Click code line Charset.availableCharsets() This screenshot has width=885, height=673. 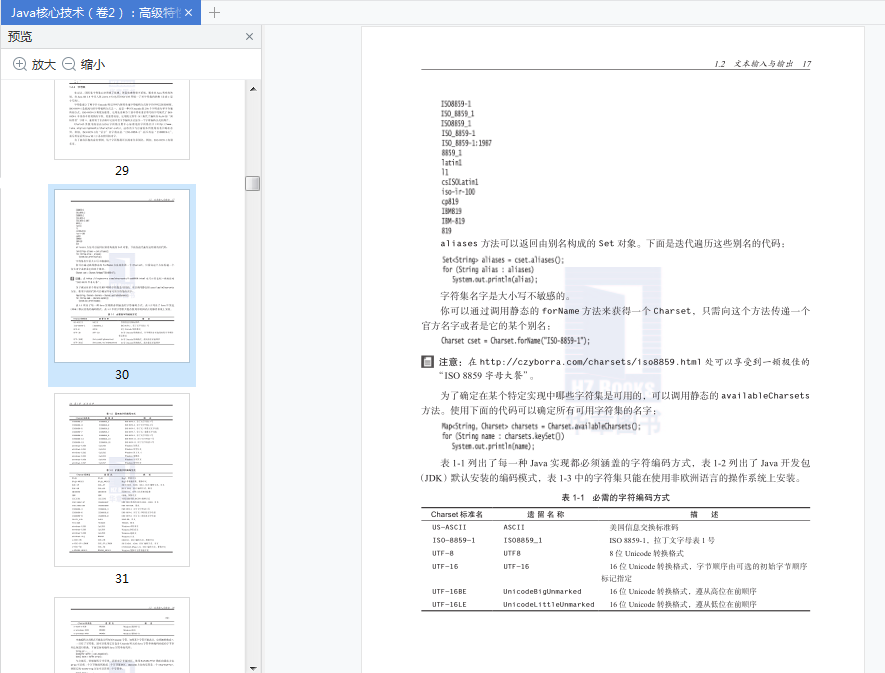point(541,426)
